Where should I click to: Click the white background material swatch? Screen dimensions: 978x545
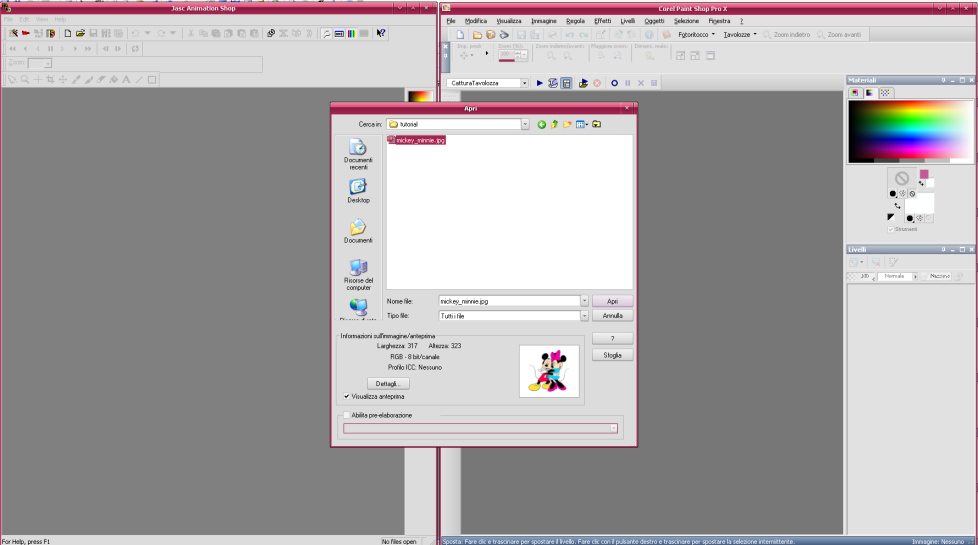tap(919, 203)
